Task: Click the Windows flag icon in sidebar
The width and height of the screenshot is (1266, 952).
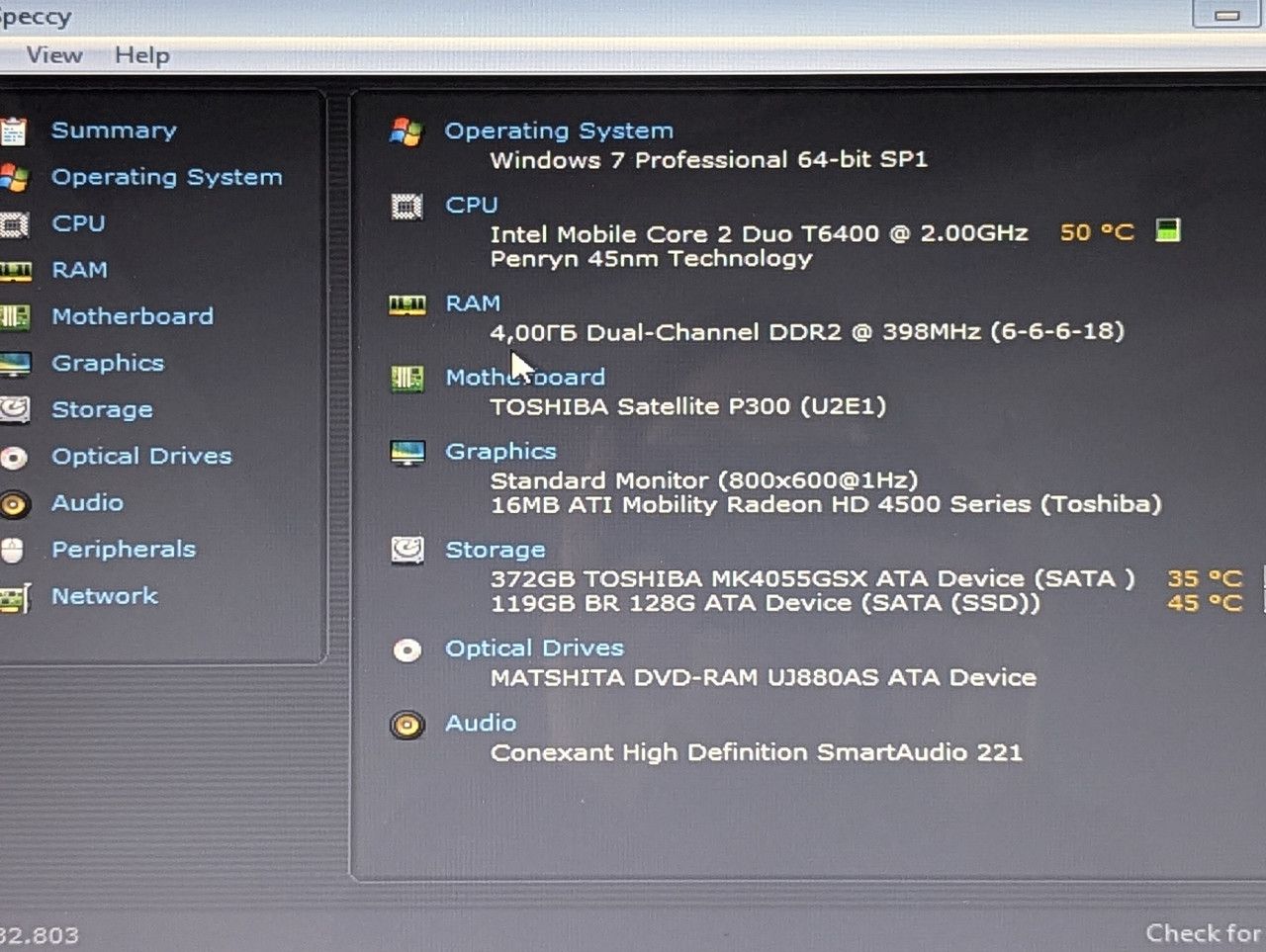Action: pyautogui.click(x=14, y=178)
